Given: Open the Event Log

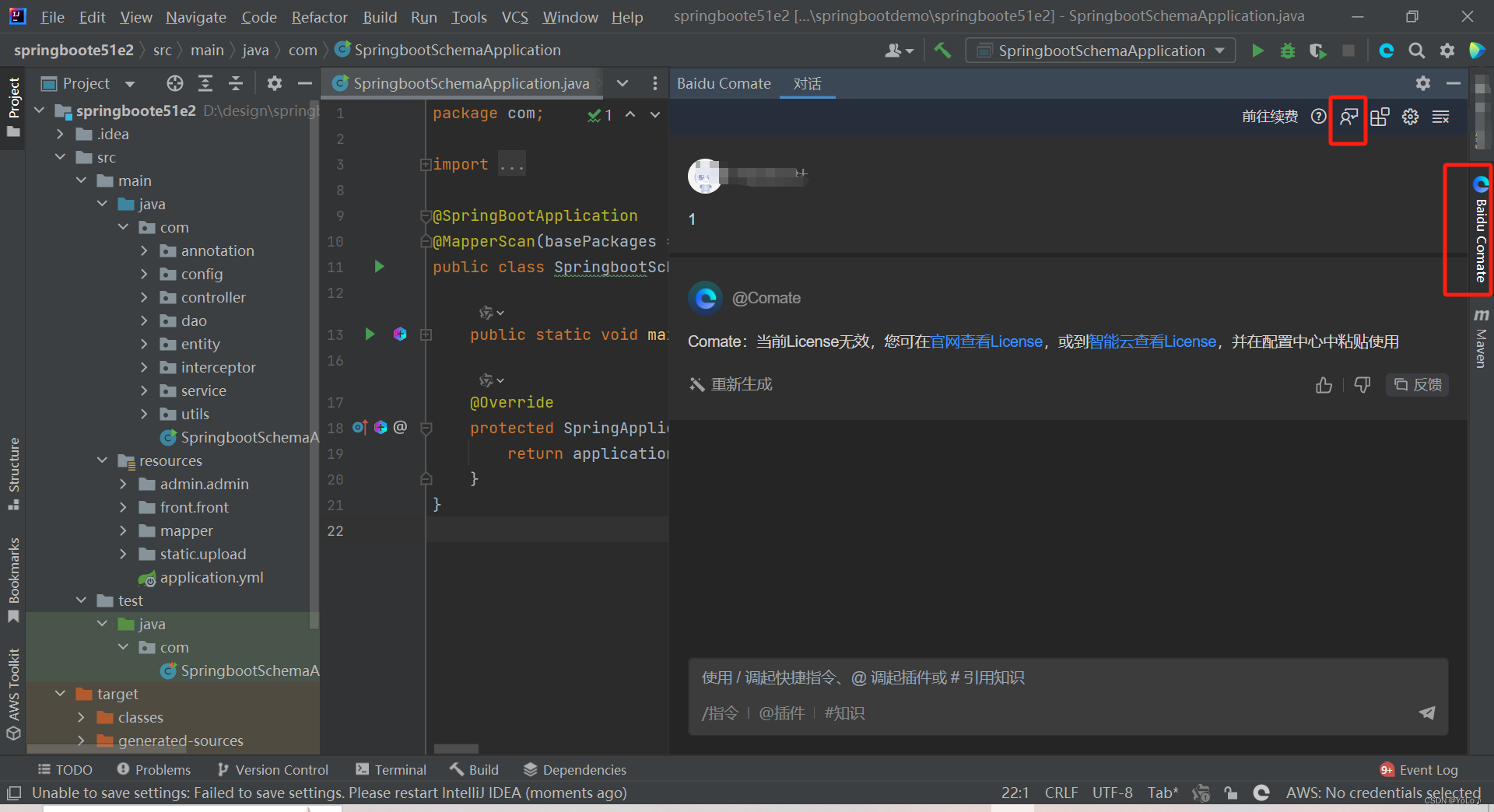Looking at the screenshot, I should coord(1419,770).
